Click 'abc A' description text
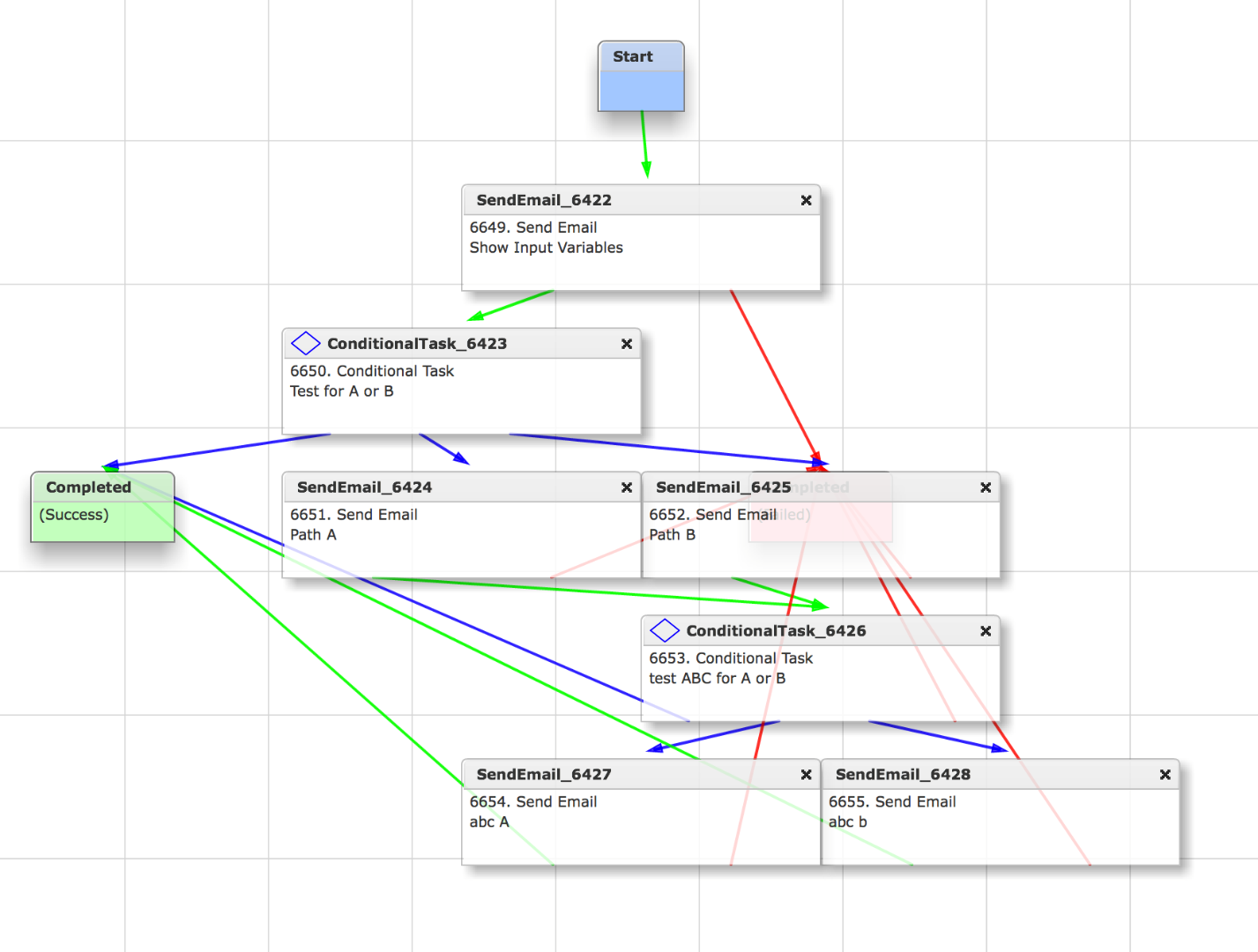 click(x=489, y=822)
